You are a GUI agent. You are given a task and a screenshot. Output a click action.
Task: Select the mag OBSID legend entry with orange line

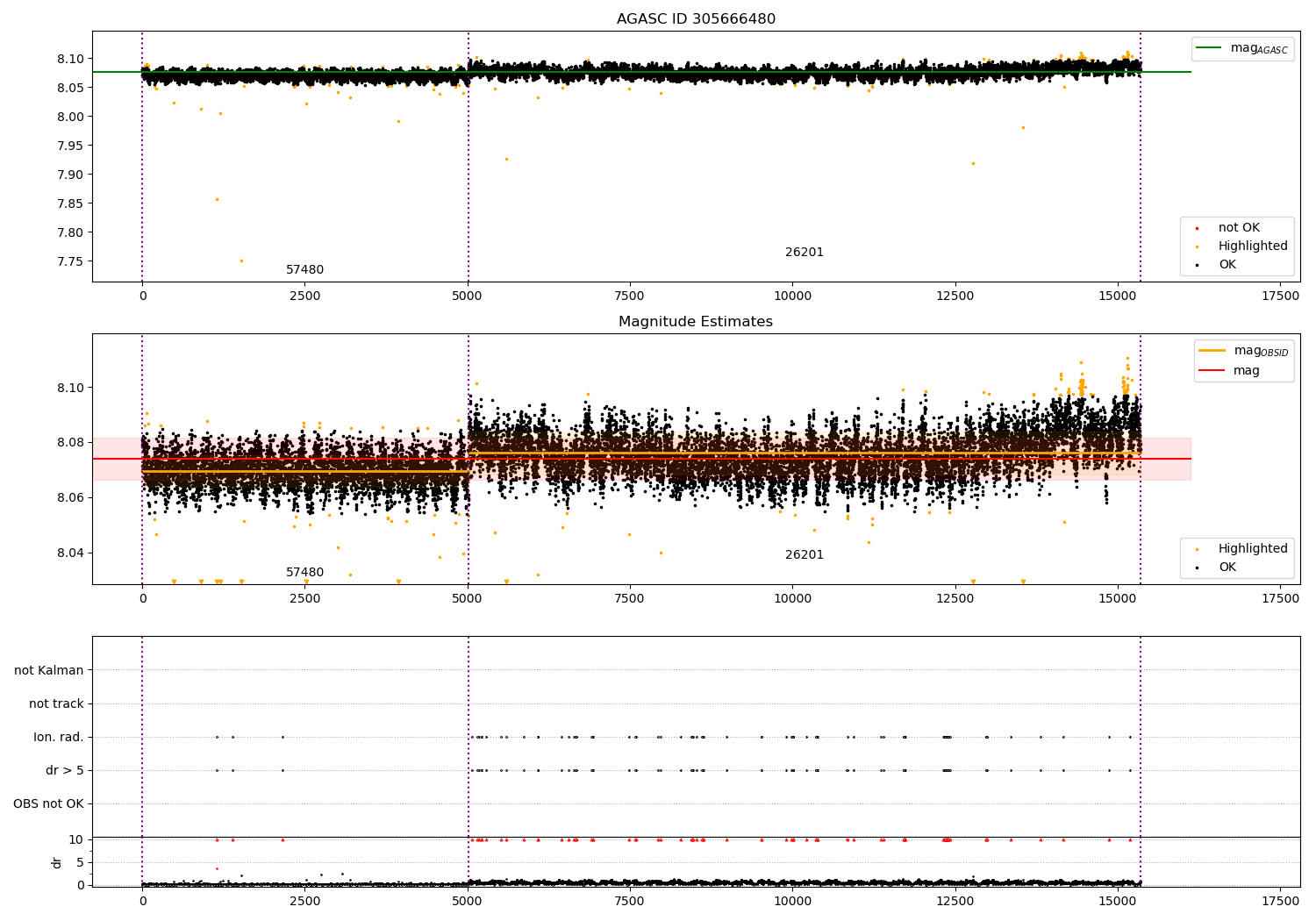1244,352
